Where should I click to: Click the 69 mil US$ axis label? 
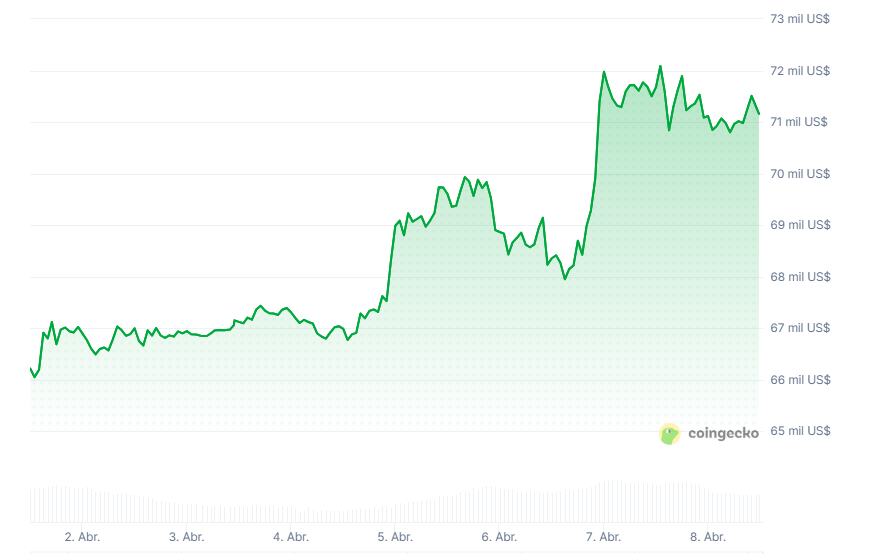pyautogui.click(x=800, y=225)
